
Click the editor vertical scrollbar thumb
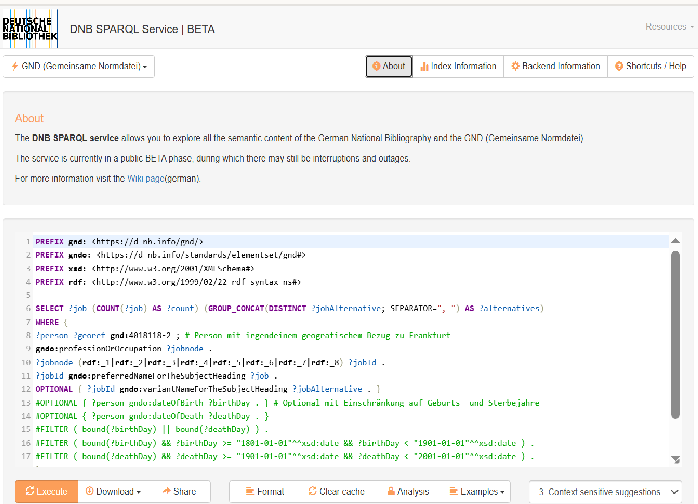click(x=675, y=335)
